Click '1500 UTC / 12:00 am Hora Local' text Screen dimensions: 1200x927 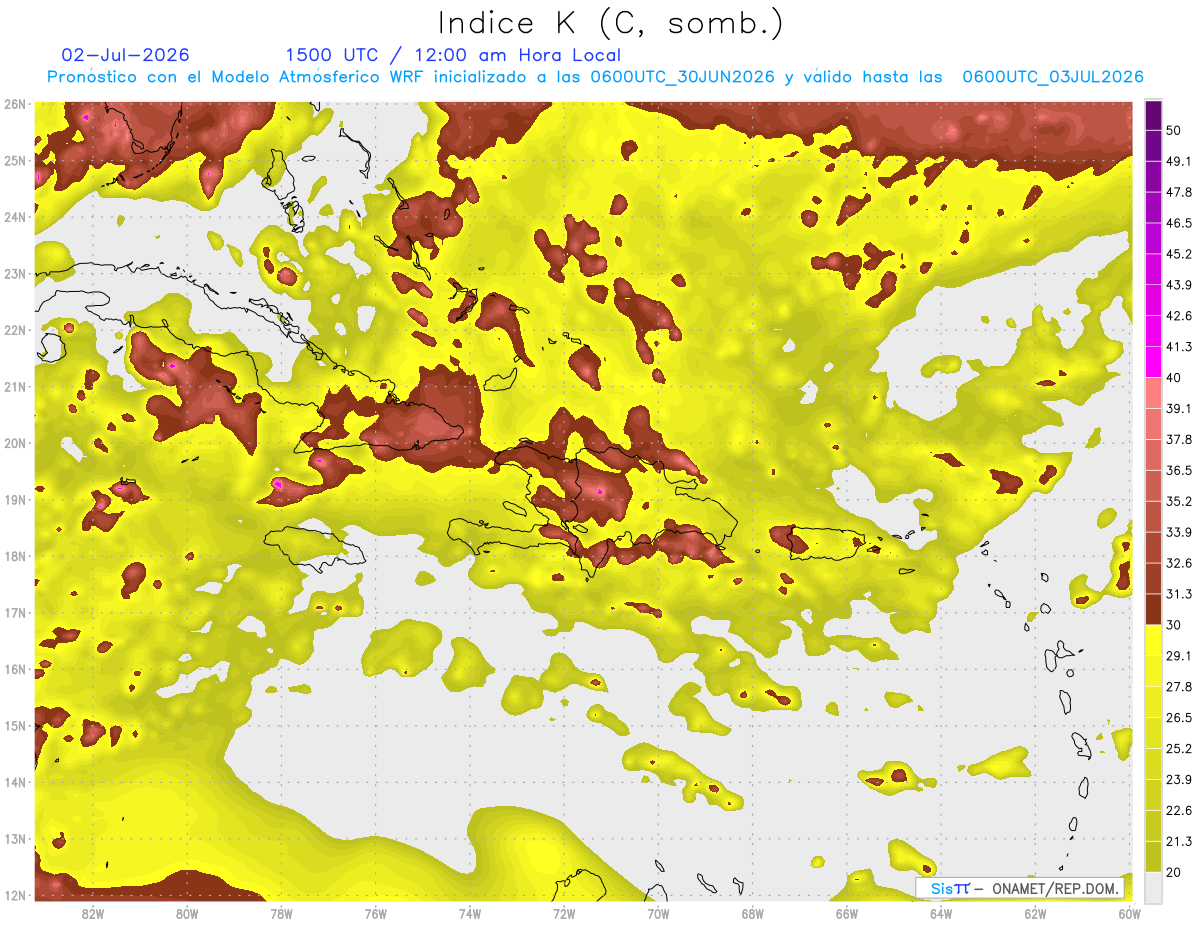(453, 55)
